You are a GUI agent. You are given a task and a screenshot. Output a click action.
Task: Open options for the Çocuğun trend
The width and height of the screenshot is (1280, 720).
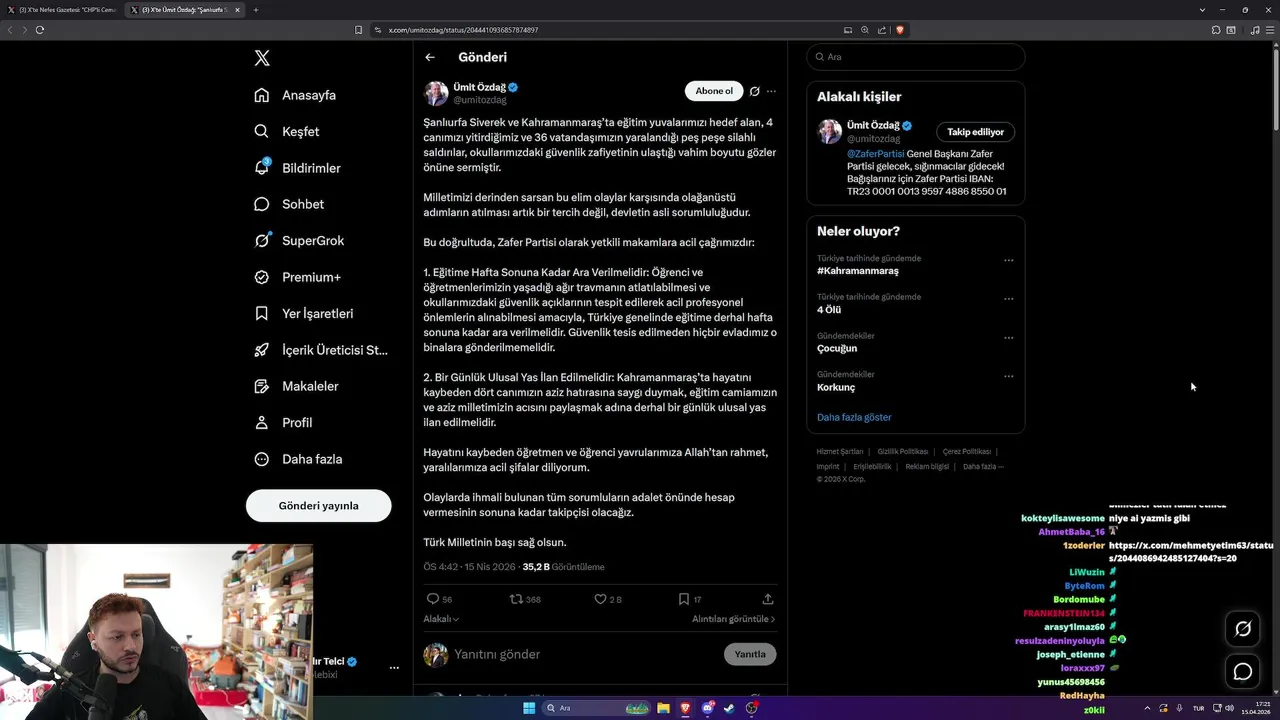click(x=1008, y=338)
